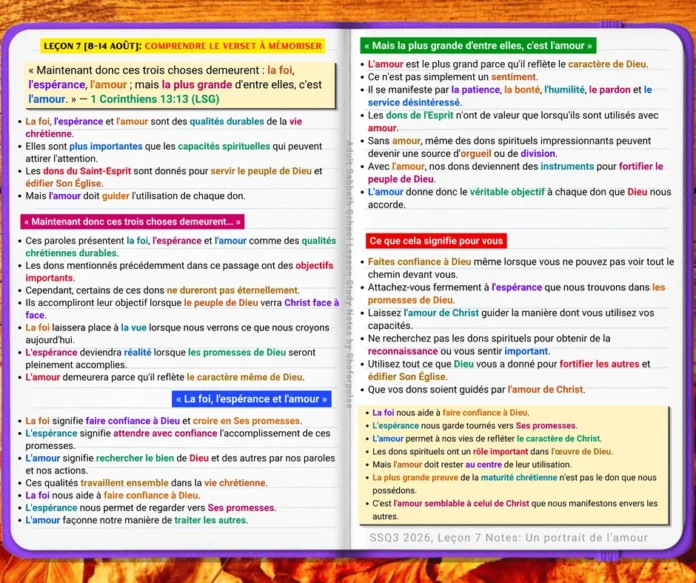Click the phrase "qualités durables" in the first bullet
This screenshot has width=696, height=583.
point(226,121)
